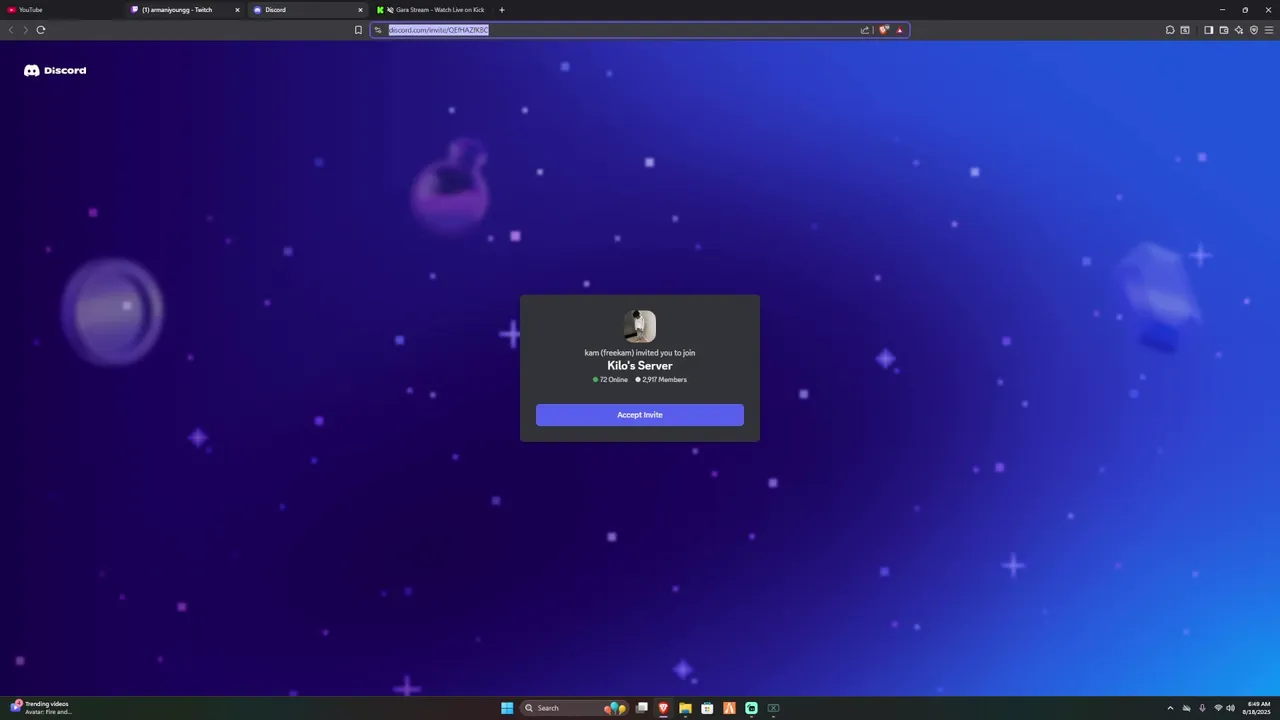Toggle the browser sidebar

click(1208, 30)
